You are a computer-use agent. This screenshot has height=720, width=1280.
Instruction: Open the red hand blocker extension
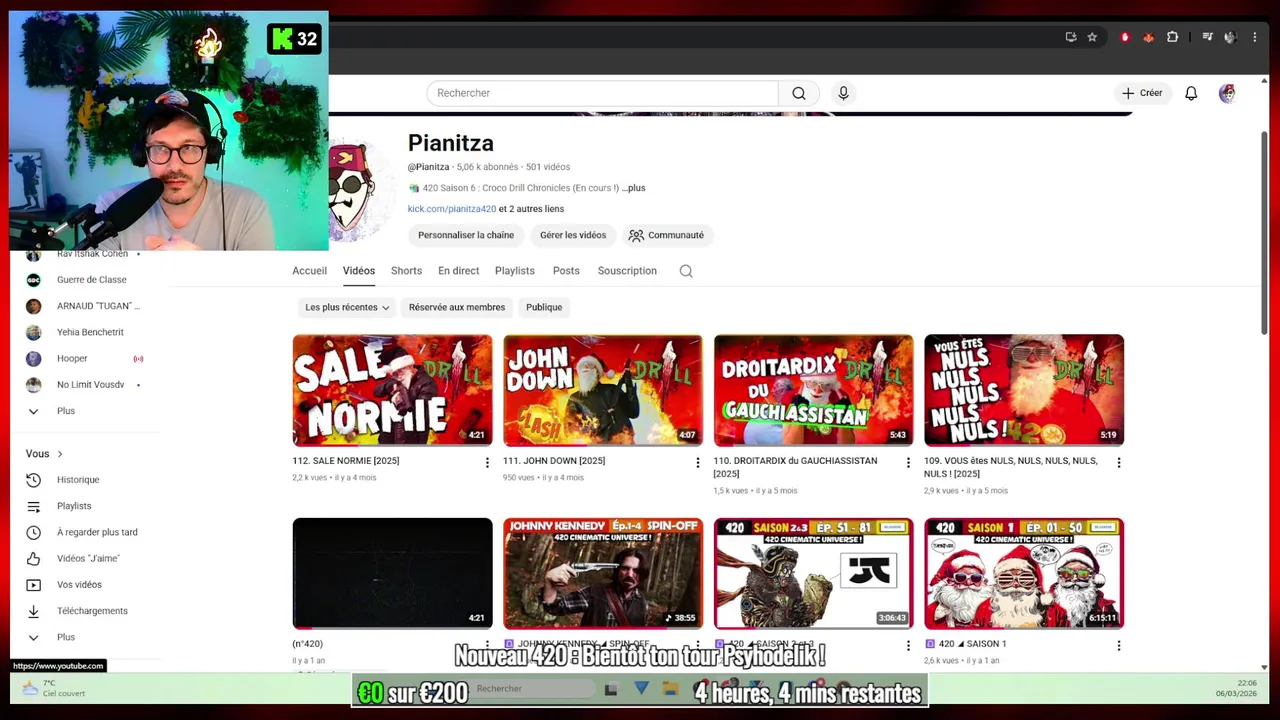(x=1125, y=37)
